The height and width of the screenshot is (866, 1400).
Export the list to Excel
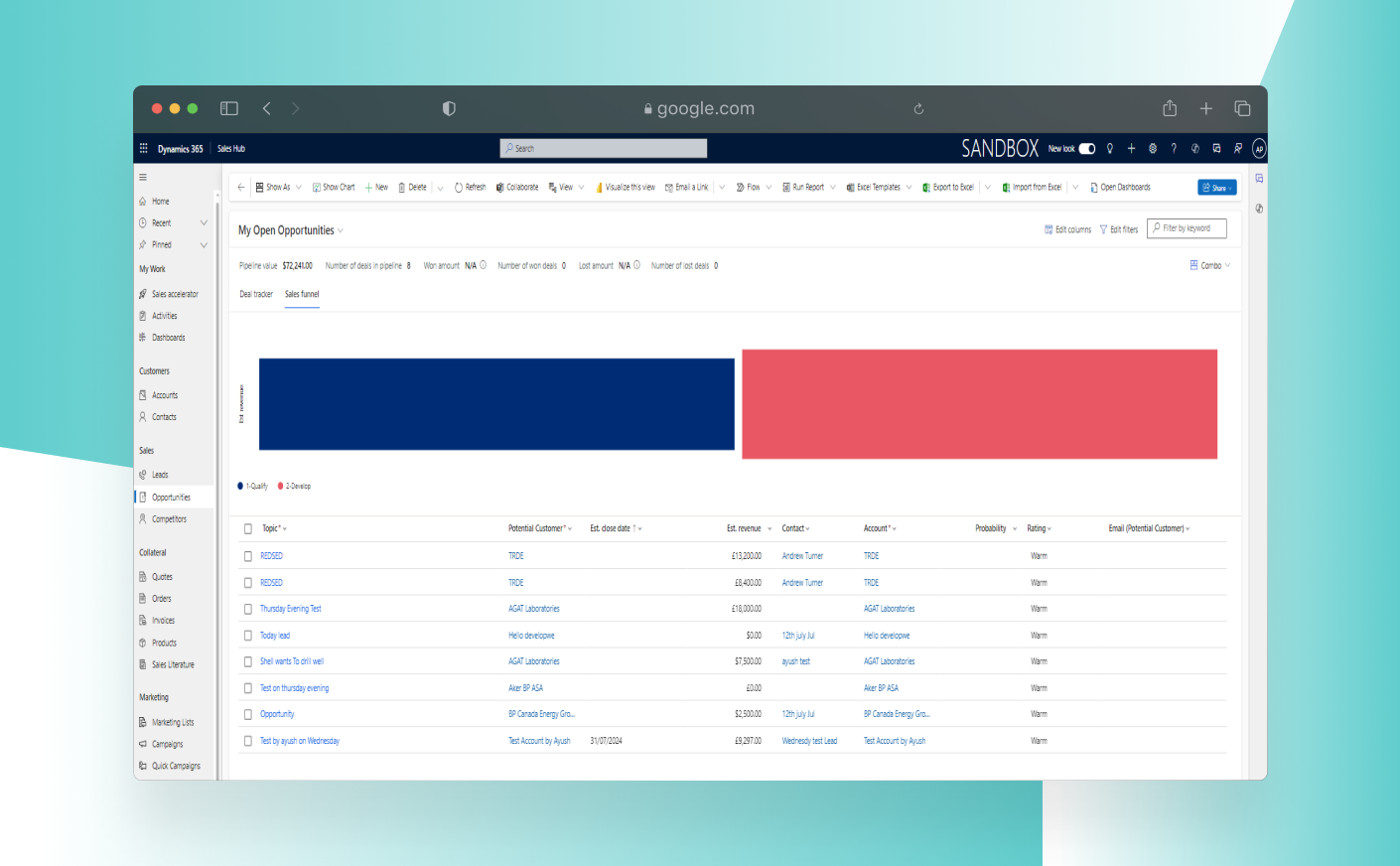point(949,187)
